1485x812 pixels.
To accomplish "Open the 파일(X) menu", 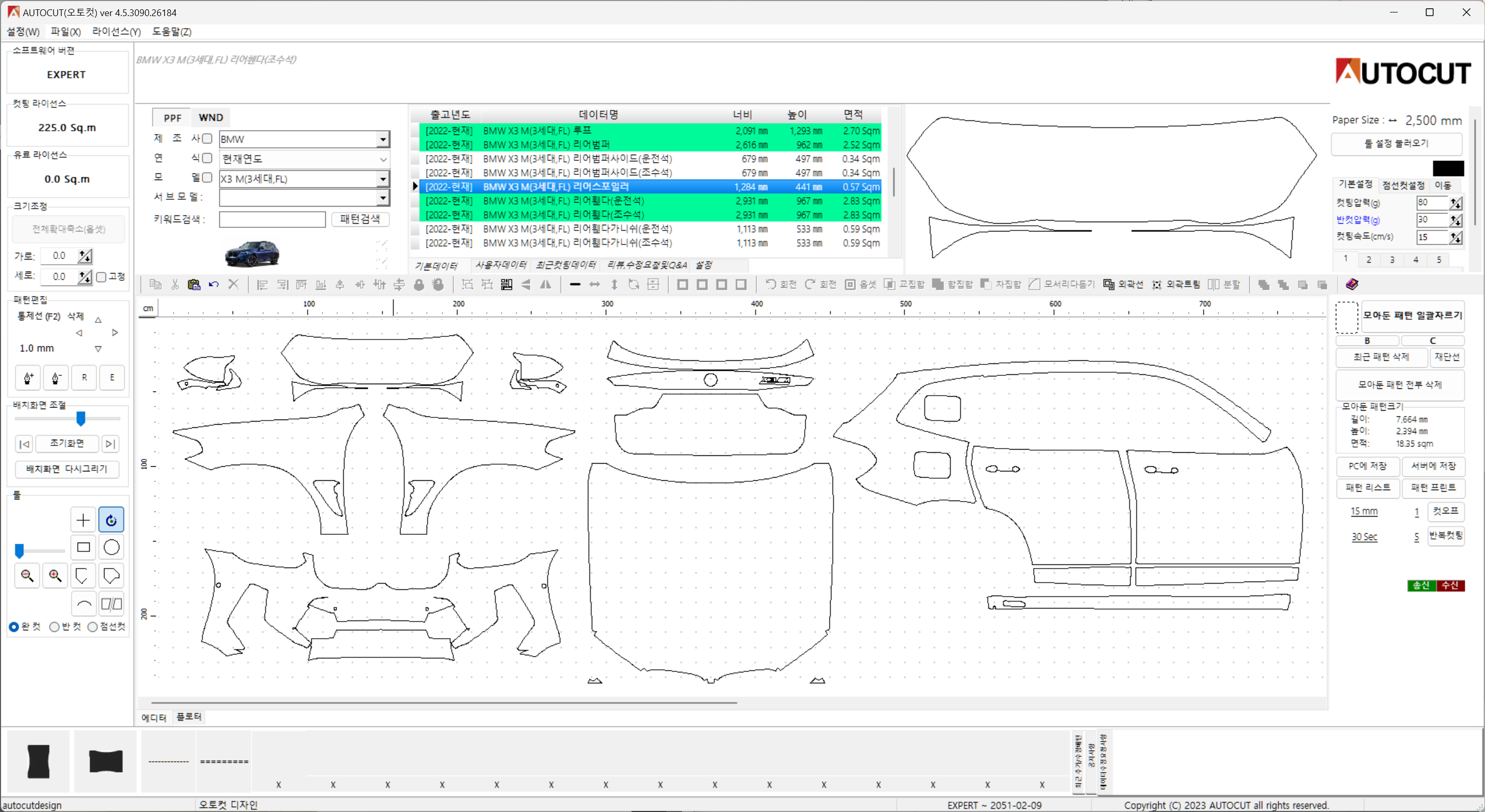I will [66, 32].
